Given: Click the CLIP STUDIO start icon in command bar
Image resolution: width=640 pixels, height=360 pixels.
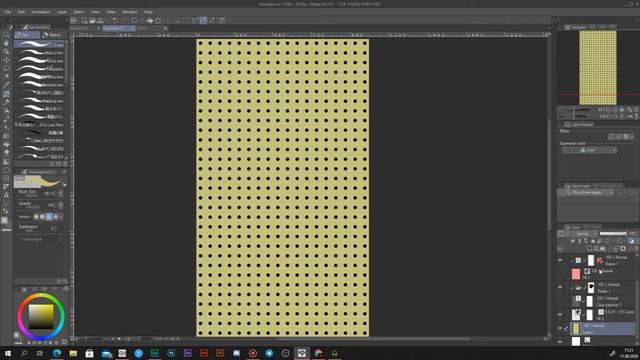Looking at the screenshot, I should [73, 20].
